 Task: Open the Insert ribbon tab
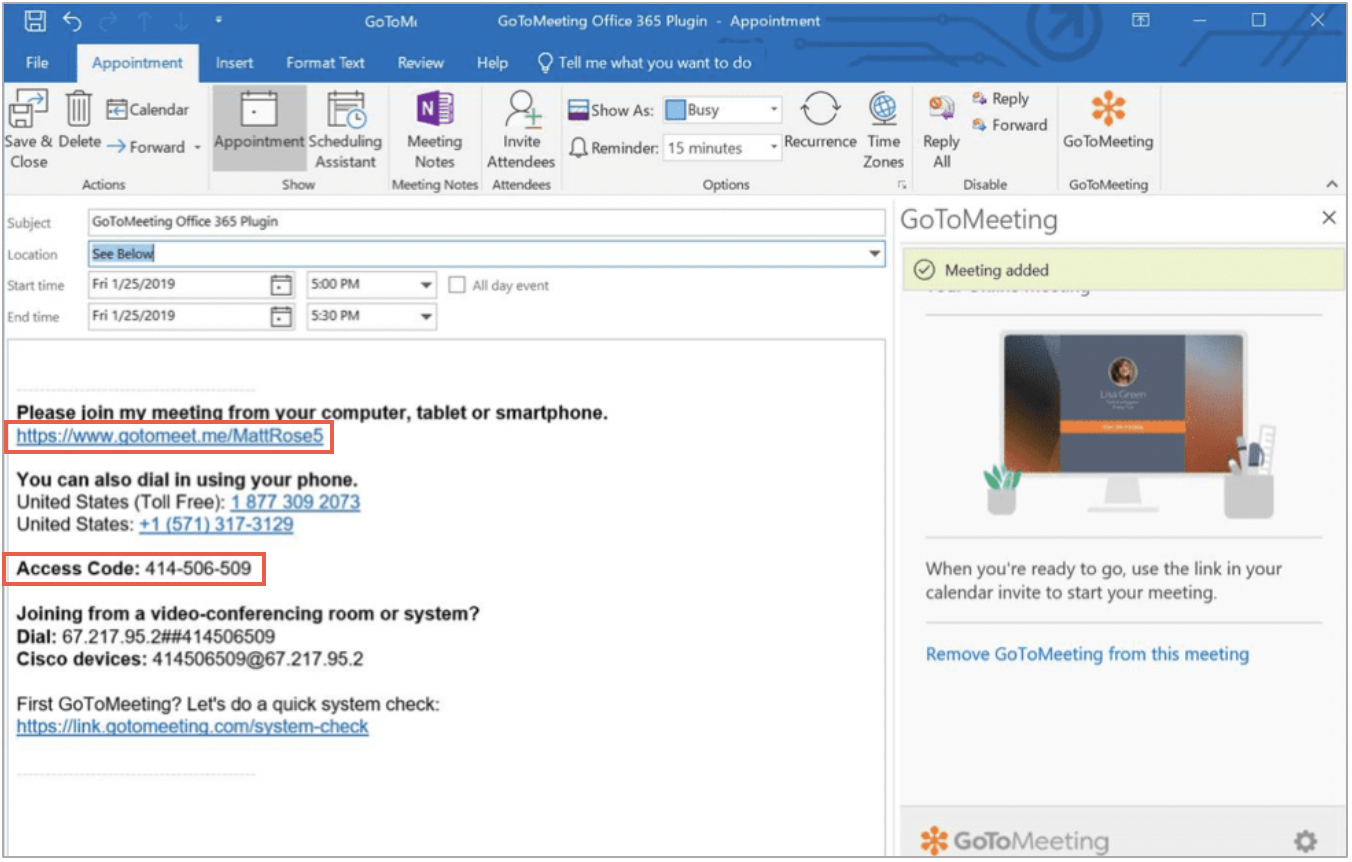(234, 62)
